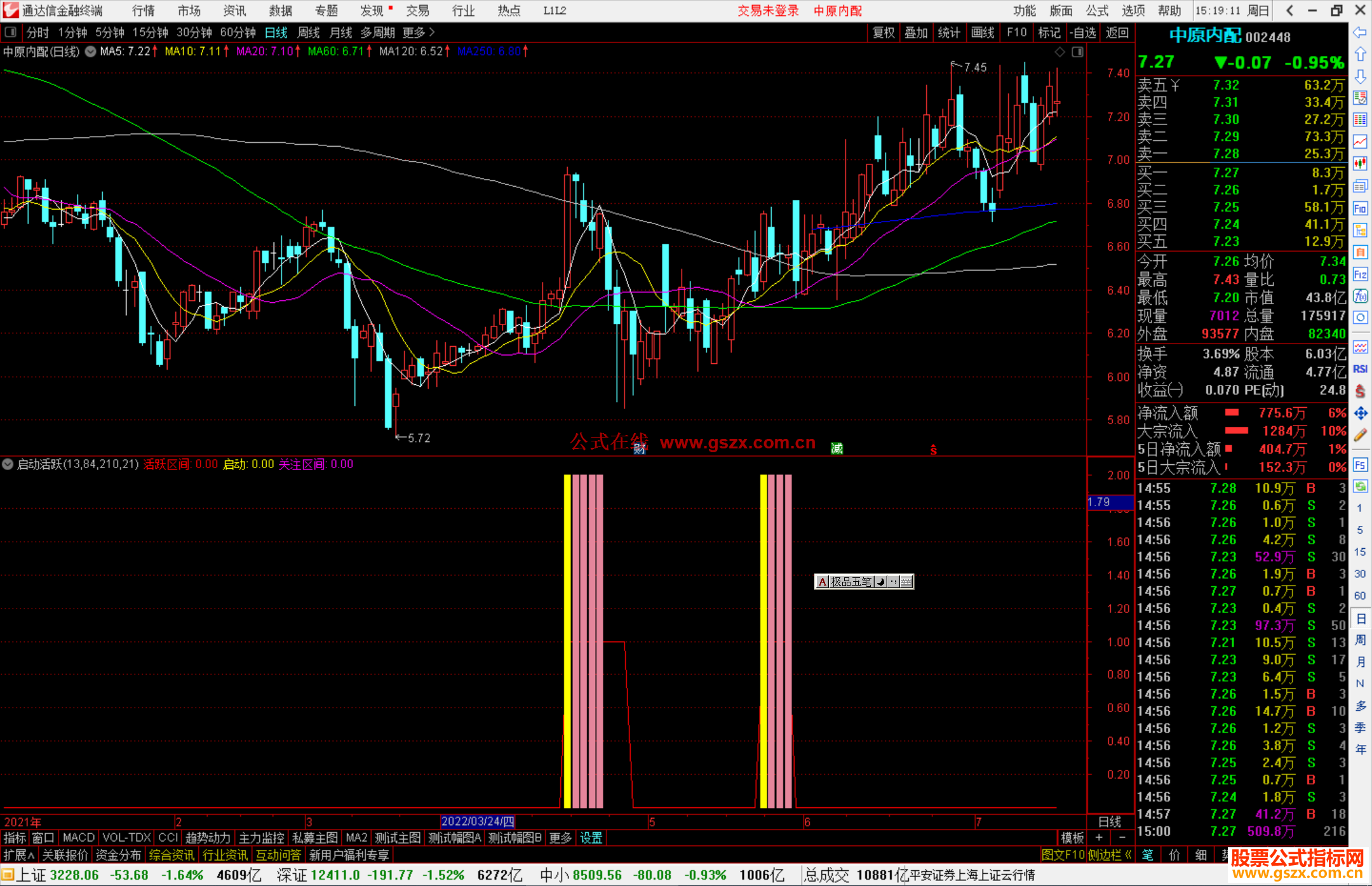Open the colored quote grid sidebar icon

[x=1360, y=120]
